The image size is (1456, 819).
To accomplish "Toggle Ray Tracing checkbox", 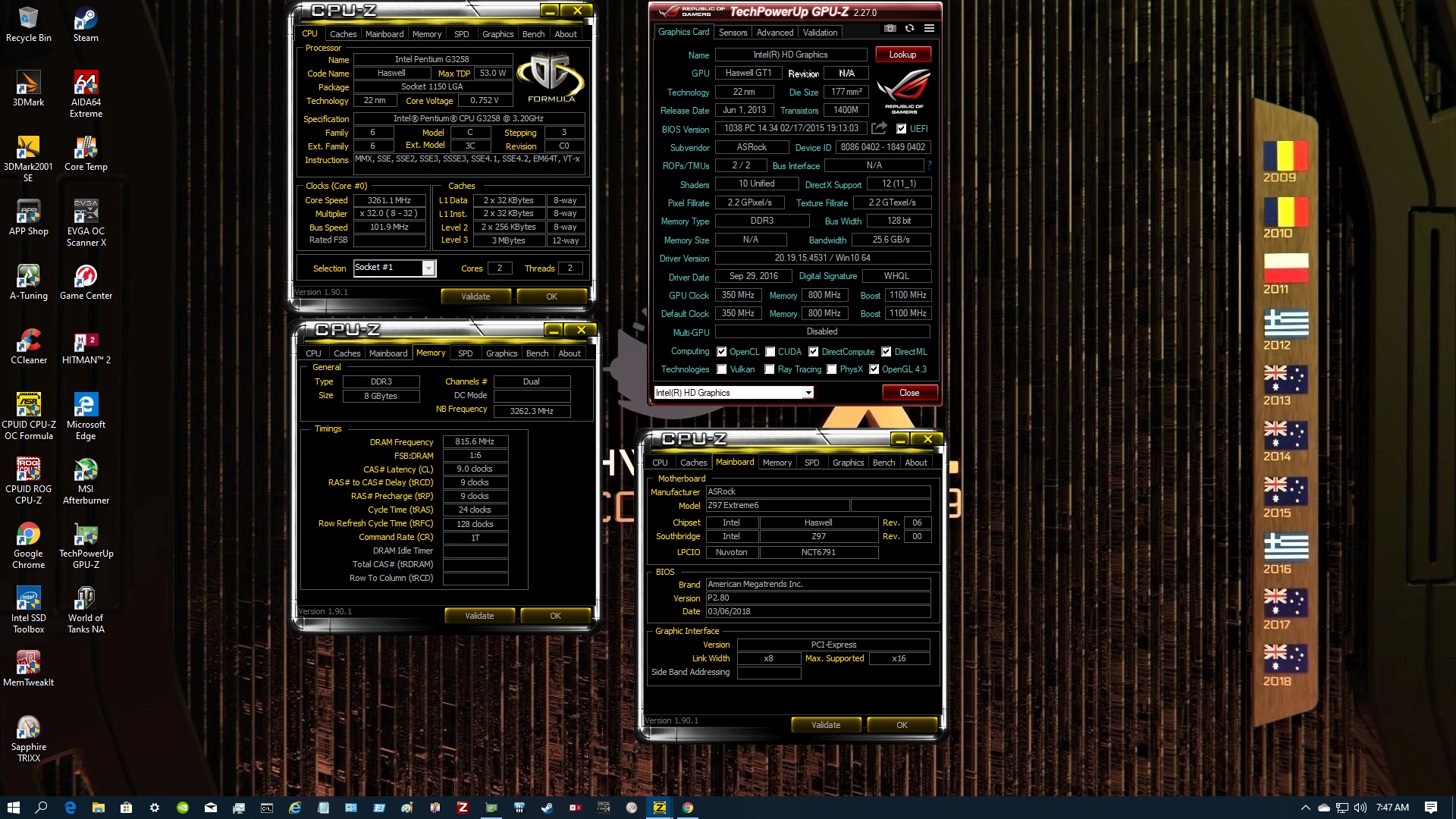I will point(770,369).
